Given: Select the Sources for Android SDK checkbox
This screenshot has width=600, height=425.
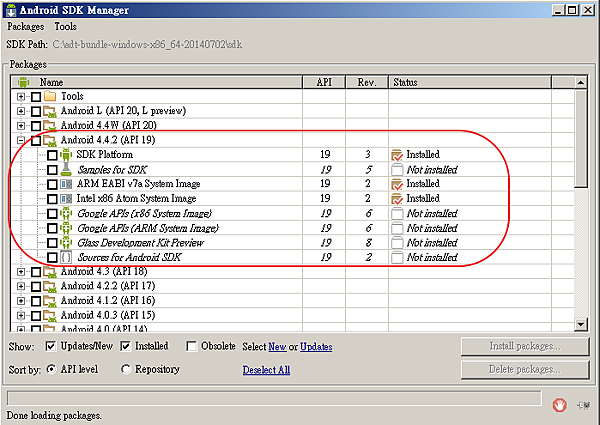Looking at the screenshot, I should [x=52, y=257].
